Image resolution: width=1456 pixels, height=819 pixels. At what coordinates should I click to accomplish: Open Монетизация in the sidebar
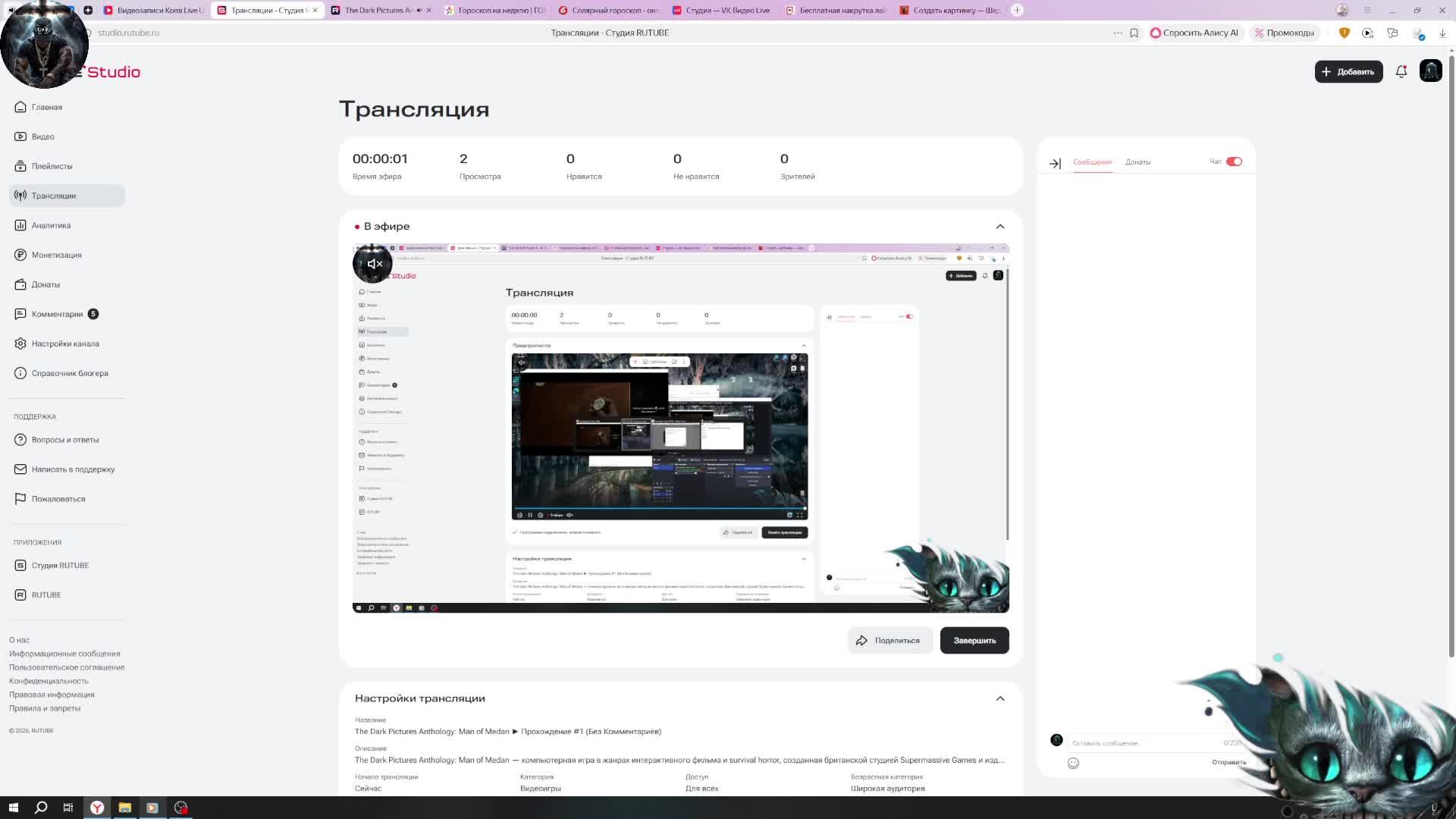(x=56, y=255)
